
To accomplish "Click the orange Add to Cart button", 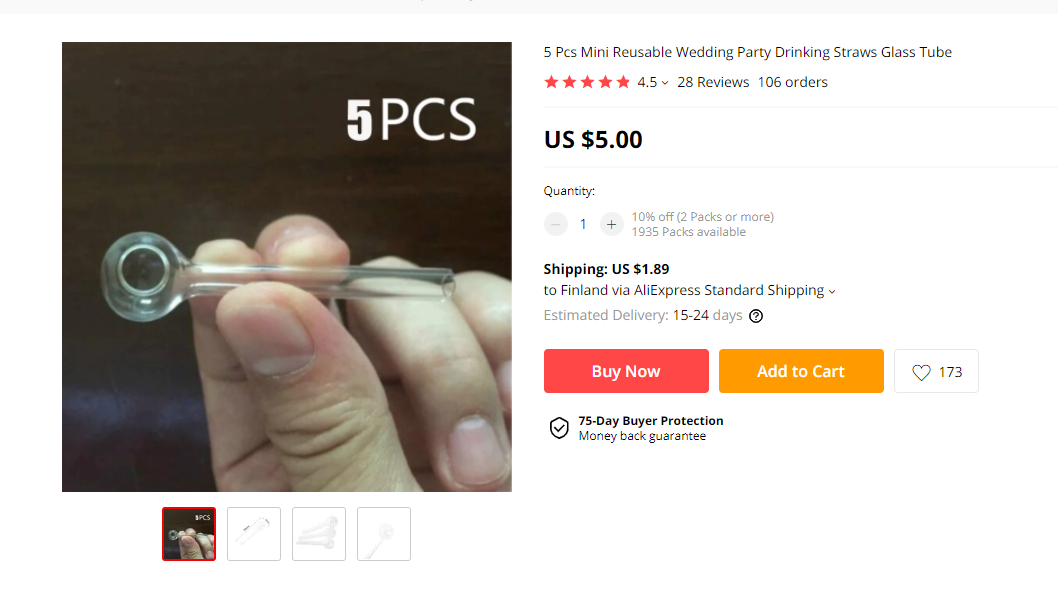I will click(x=801, y=371).
